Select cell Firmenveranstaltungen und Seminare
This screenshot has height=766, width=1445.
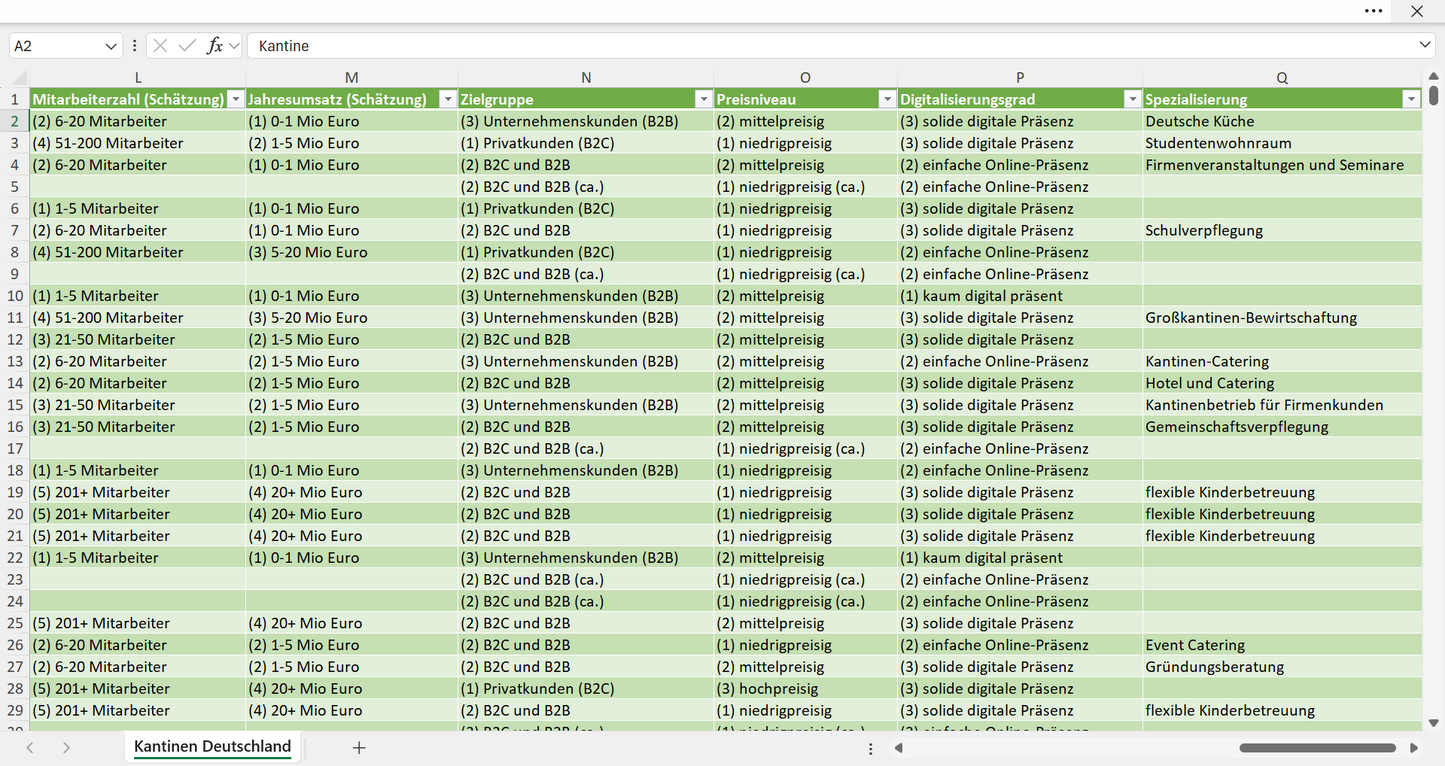(1282, 165)
